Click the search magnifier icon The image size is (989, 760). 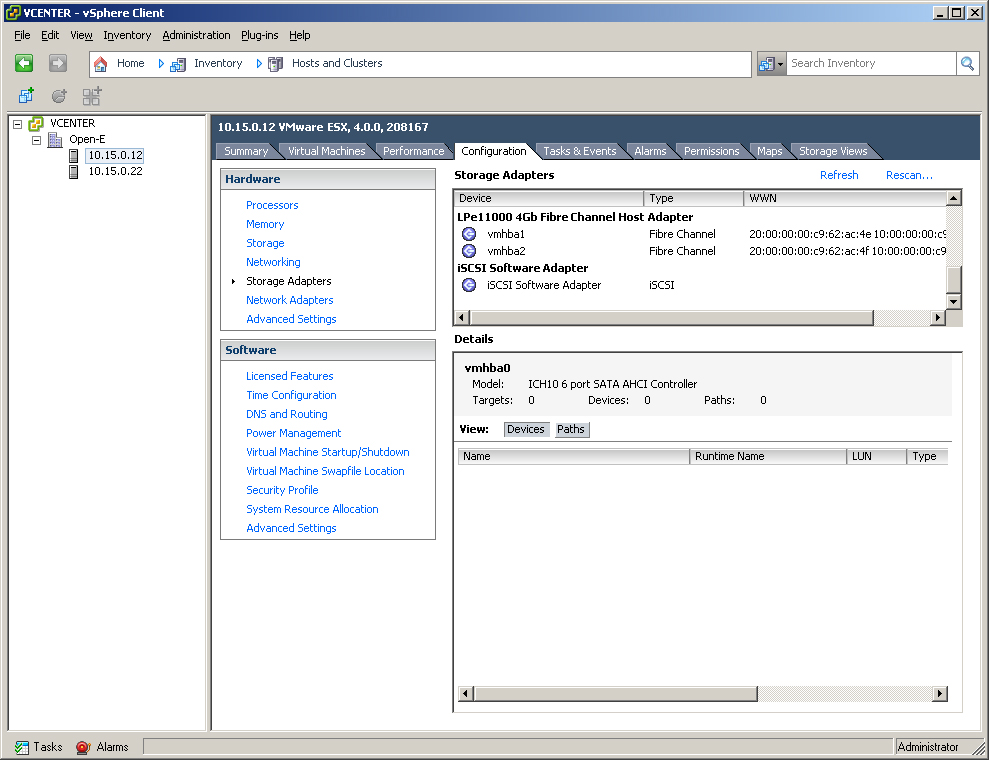coord(967,63)
